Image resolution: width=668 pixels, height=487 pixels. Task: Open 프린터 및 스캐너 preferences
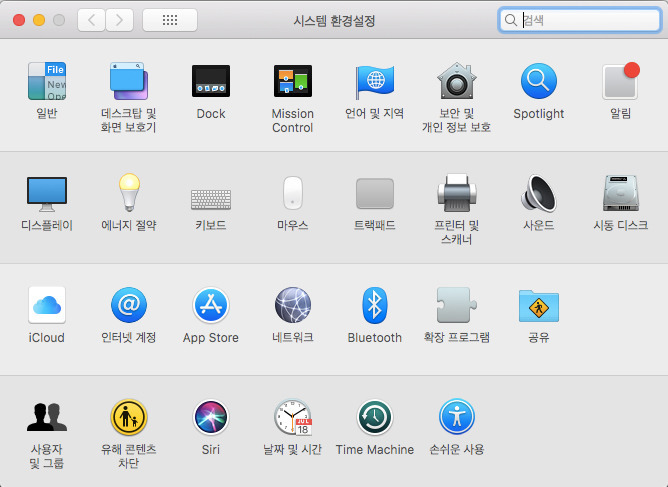coord(457,193)
